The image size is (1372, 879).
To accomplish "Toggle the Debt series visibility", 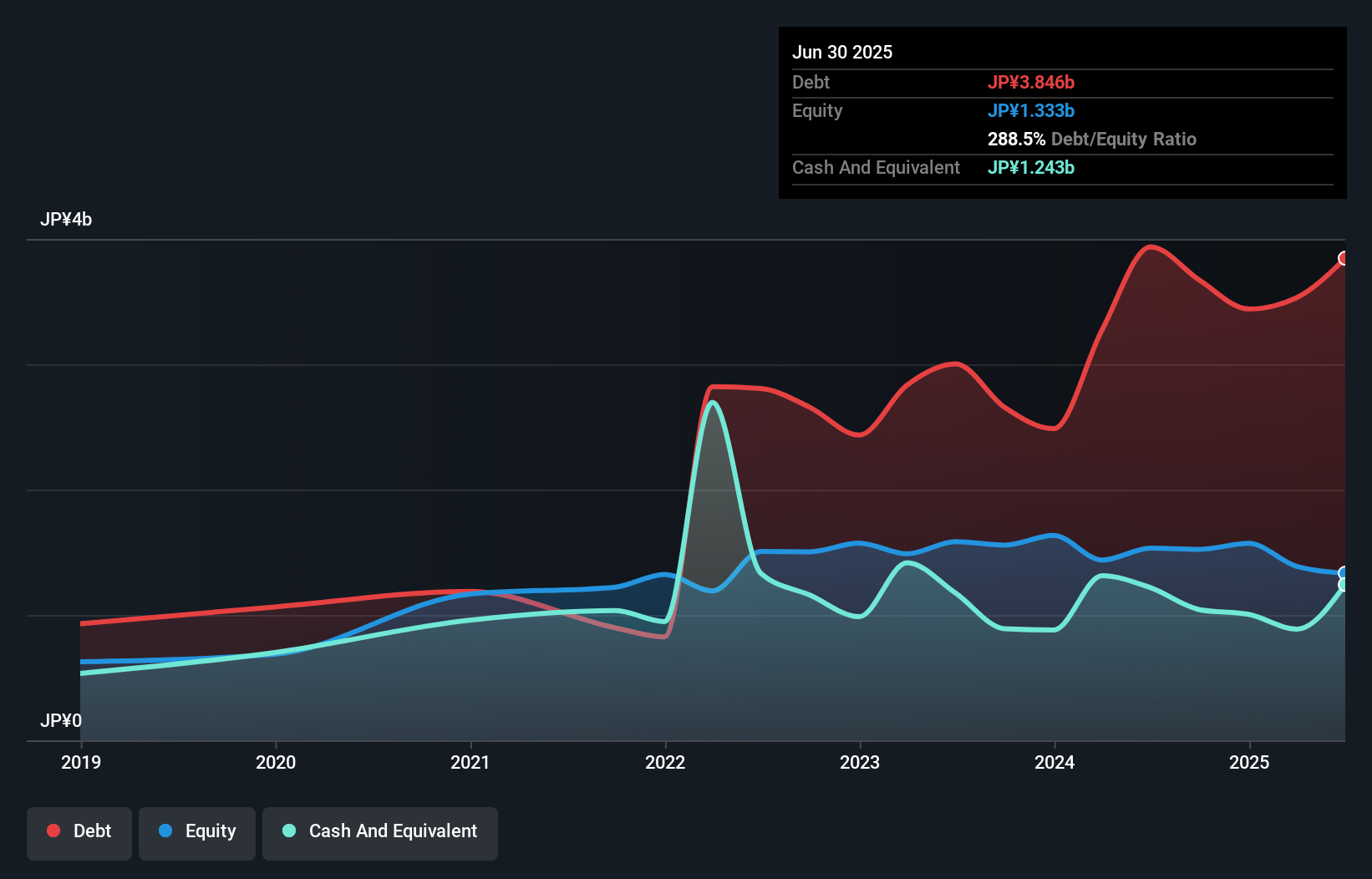I will tap(79, 831).
